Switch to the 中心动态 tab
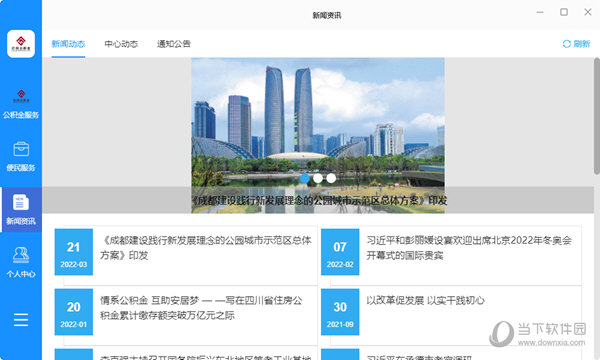 click(x=121, y=44)
